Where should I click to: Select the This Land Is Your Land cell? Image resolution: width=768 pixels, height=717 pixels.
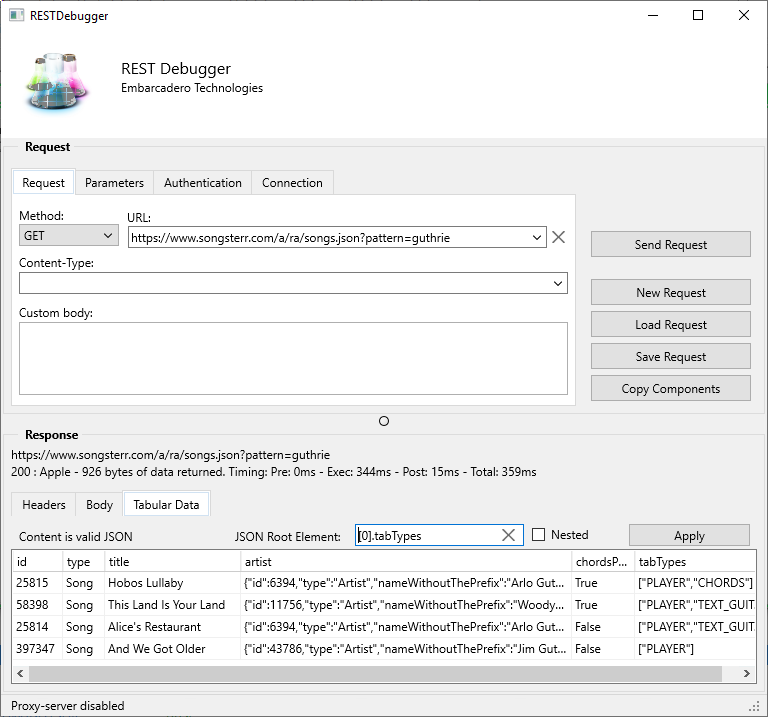(172, 605)
